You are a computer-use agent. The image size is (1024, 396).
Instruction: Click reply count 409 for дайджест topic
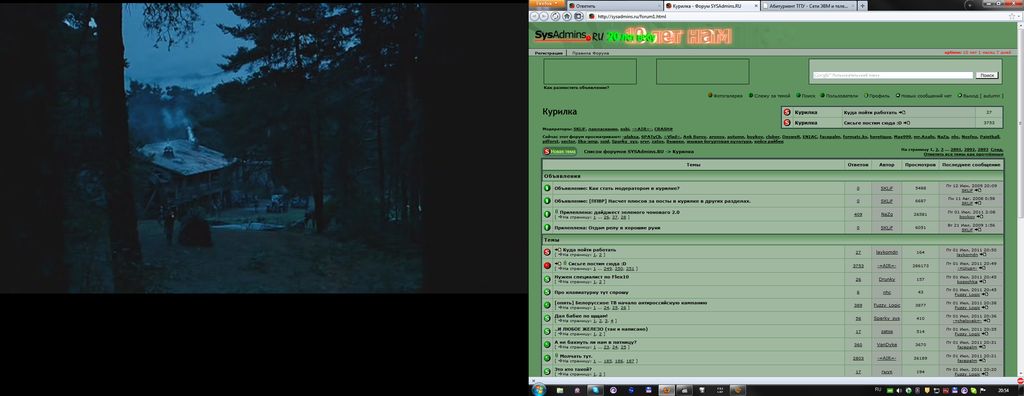(x=857, y=214)
